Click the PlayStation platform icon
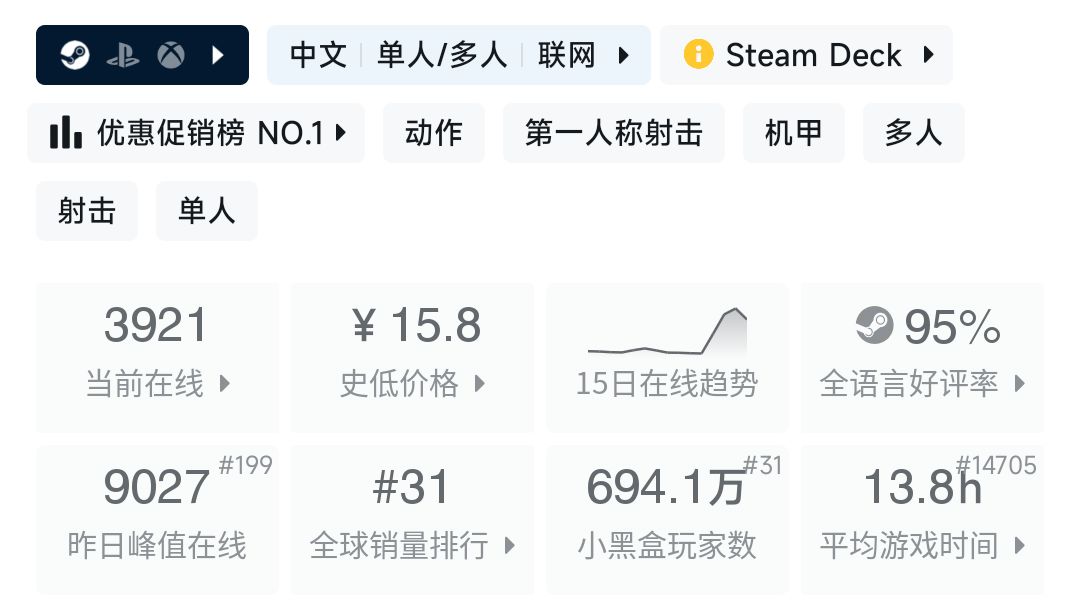The height and width of the screenshot is (604, 1080). (x=123, y=55)
